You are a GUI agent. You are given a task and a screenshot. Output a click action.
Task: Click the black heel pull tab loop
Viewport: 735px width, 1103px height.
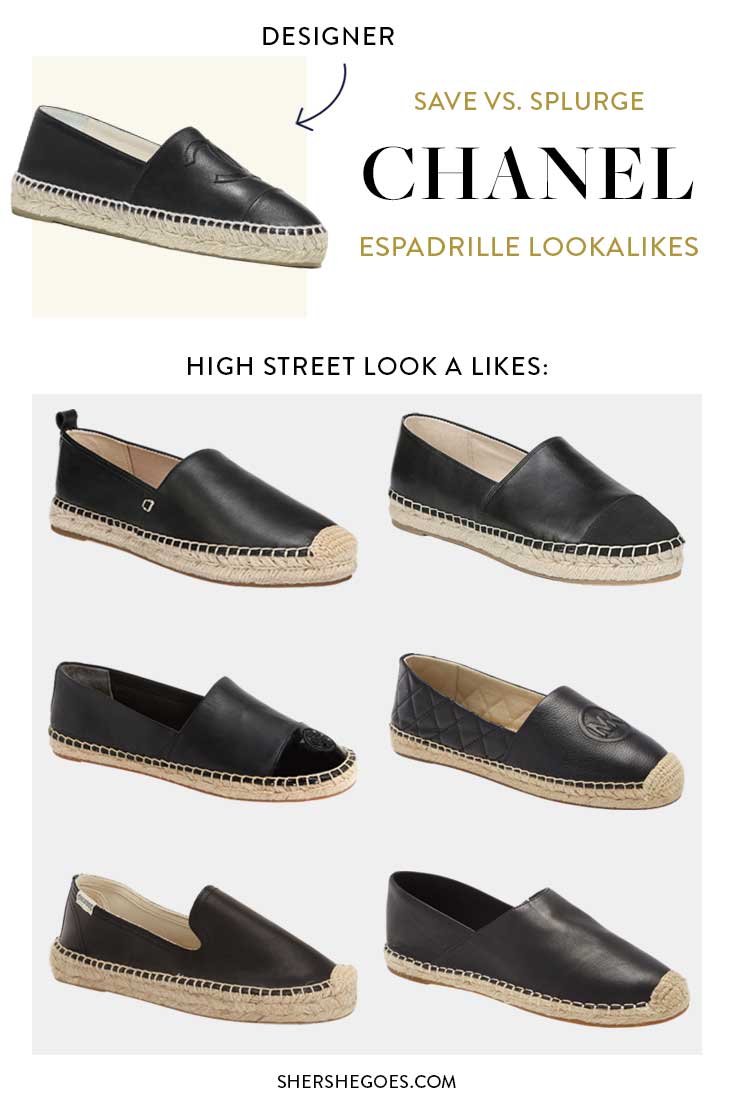coord(65,422)
